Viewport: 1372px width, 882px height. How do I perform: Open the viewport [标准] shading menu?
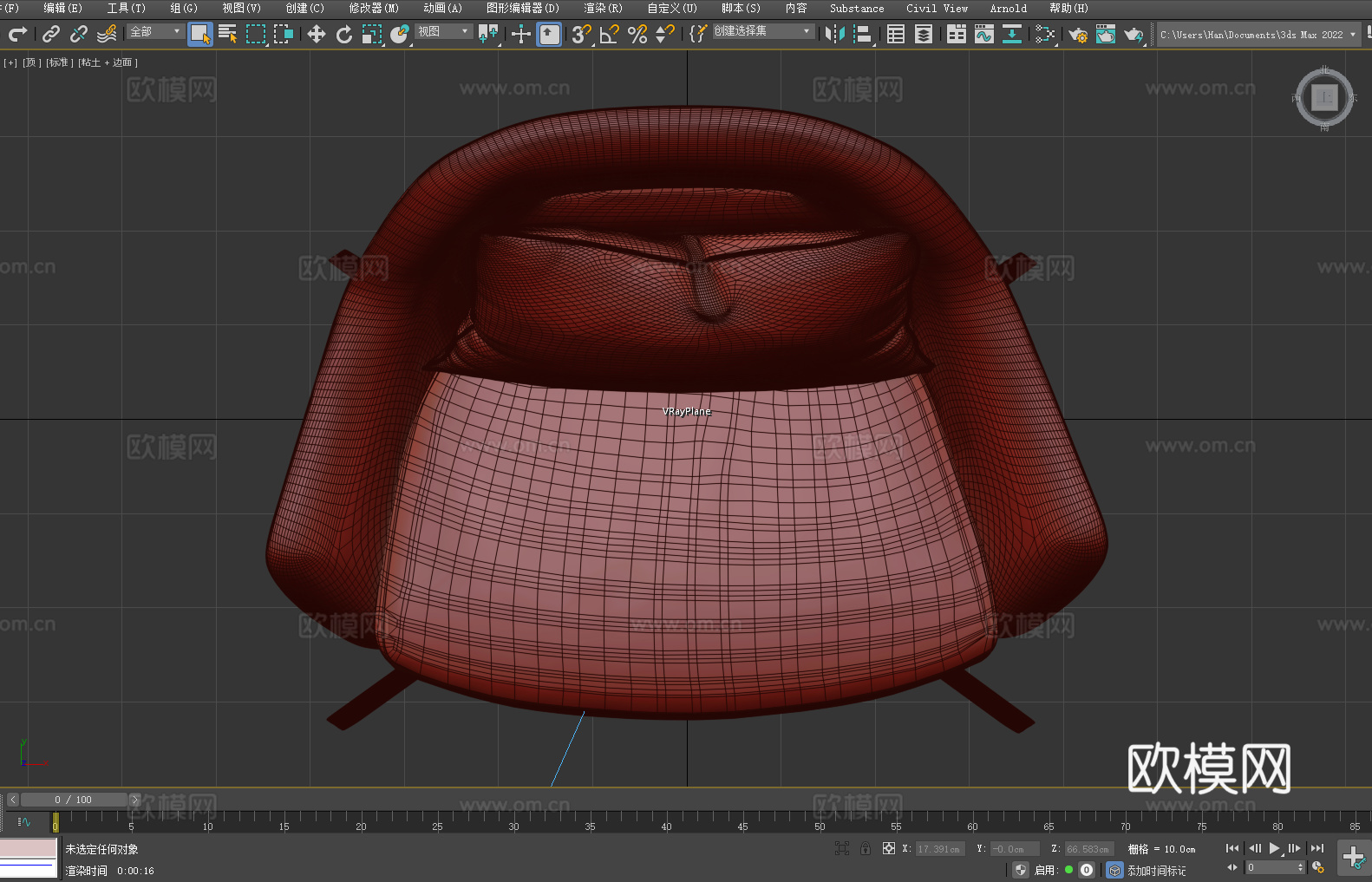[x=60, y=62]
